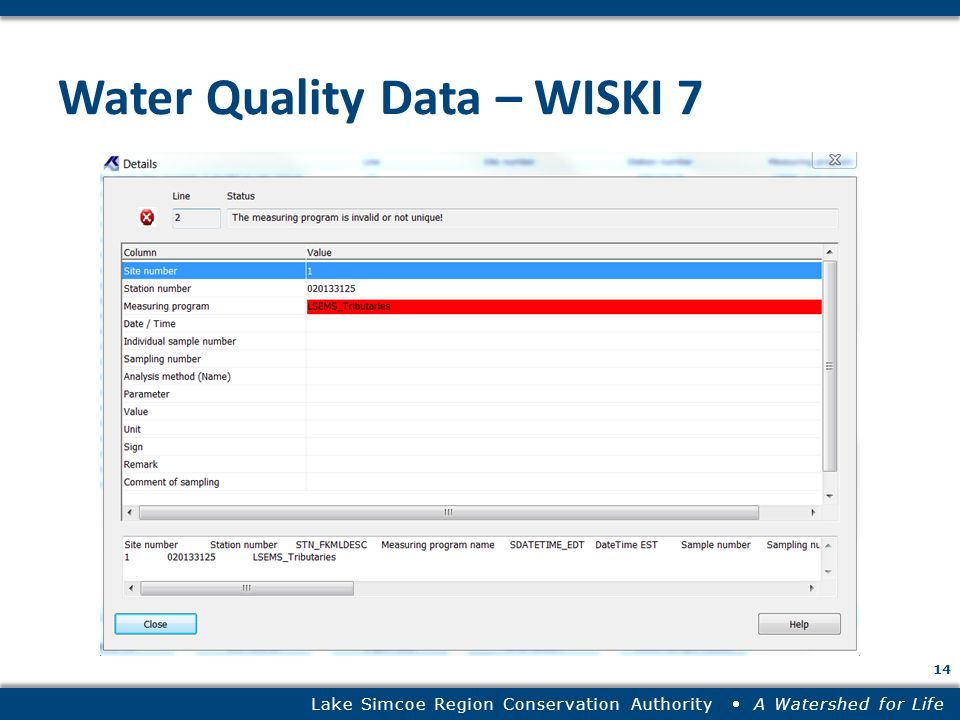
Task: Select the Value row in column list
Action: point(471,412)
